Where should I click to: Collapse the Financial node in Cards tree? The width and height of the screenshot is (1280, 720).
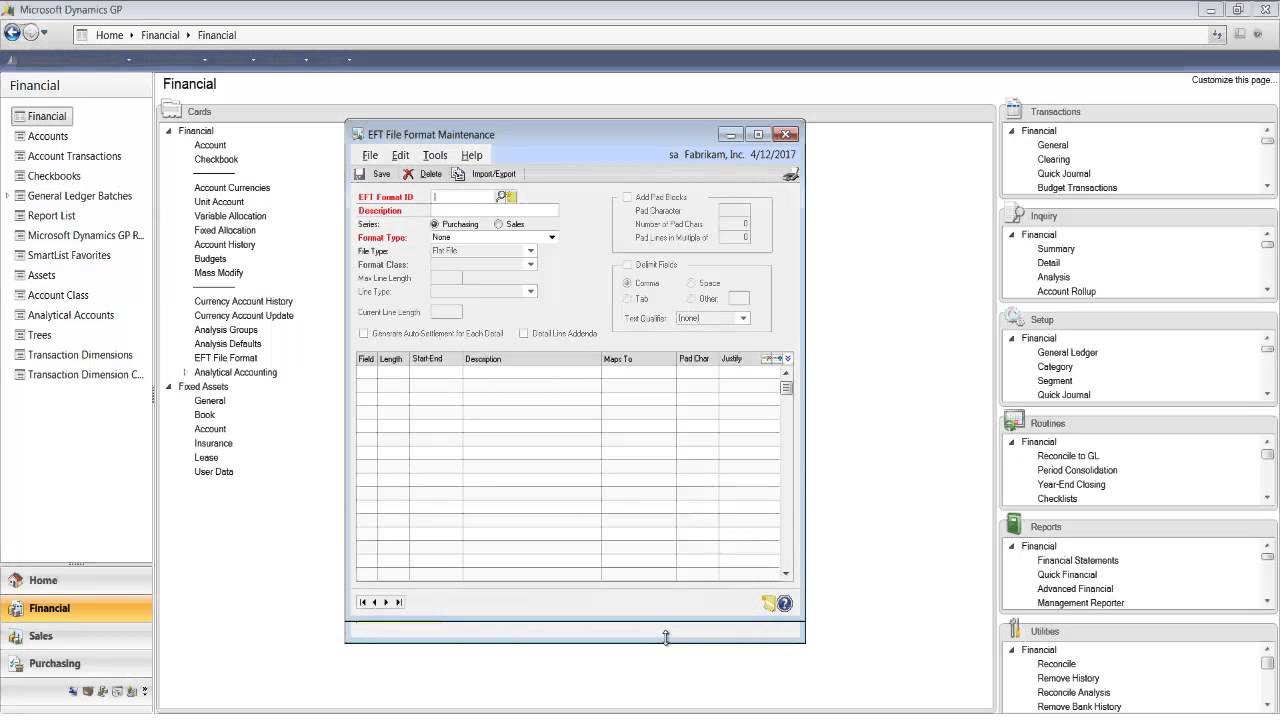pyautogui.click(x=169, y=131)
